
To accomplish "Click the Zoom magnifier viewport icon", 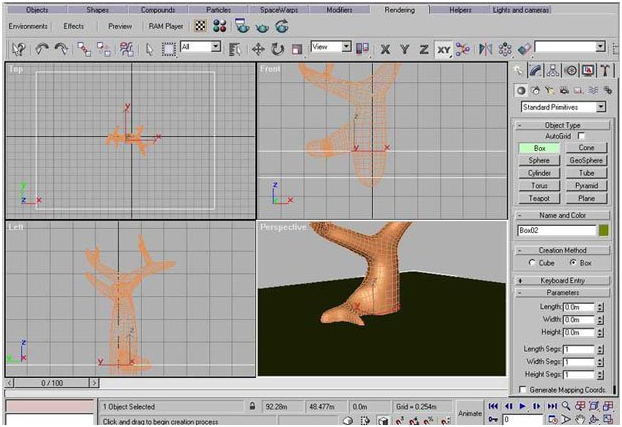I will pos(566,406).
